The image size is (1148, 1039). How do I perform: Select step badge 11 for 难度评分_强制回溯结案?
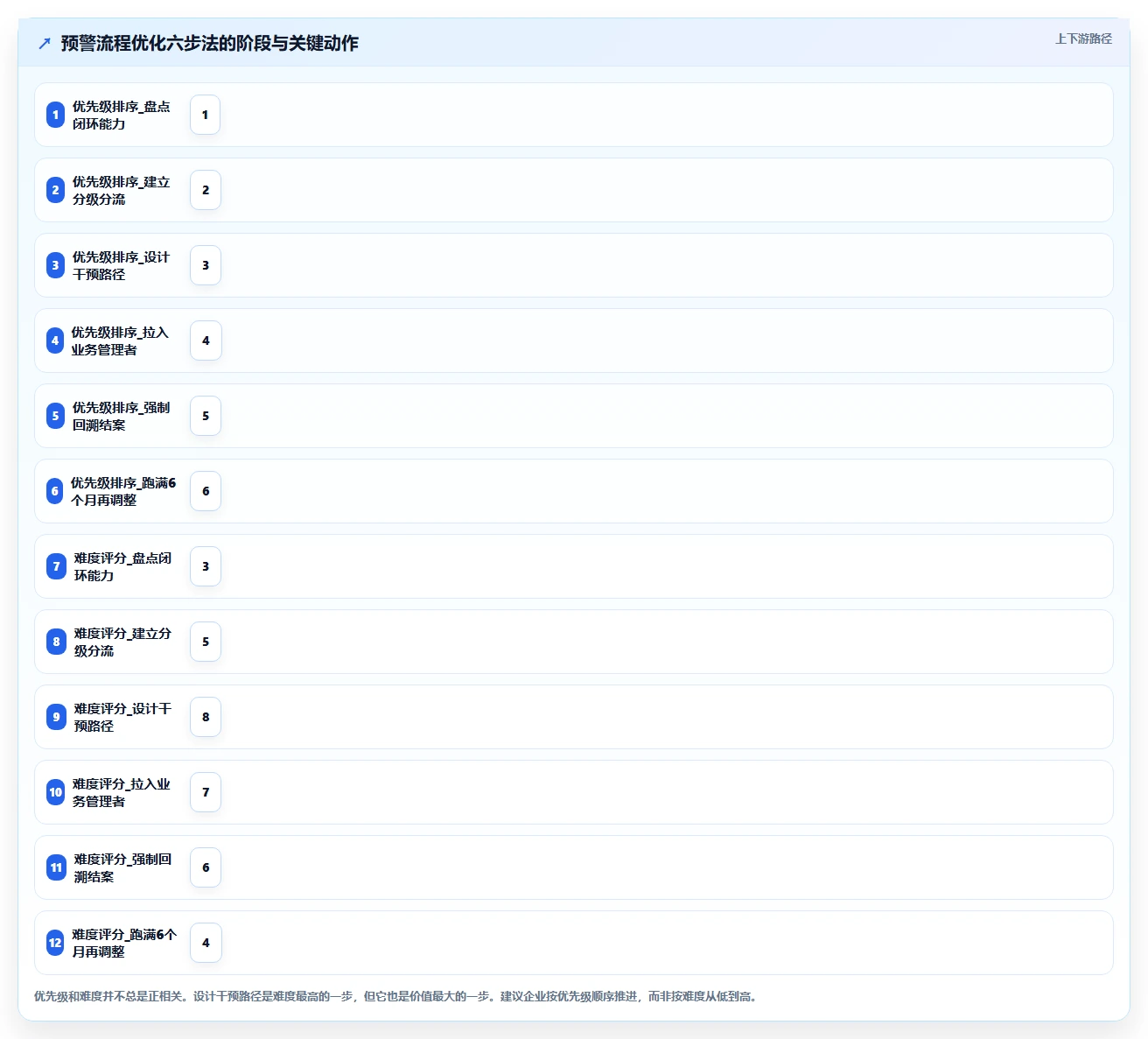[x=56, y=867]
